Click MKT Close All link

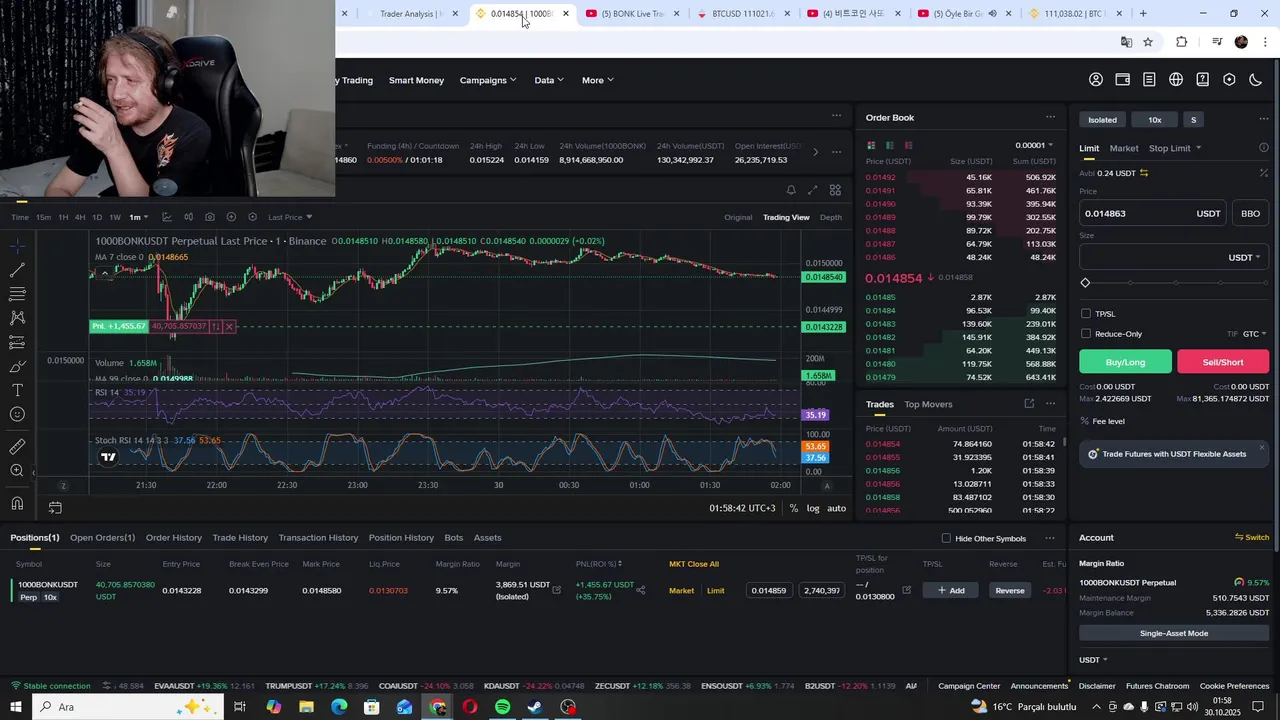tap(694, 564)
